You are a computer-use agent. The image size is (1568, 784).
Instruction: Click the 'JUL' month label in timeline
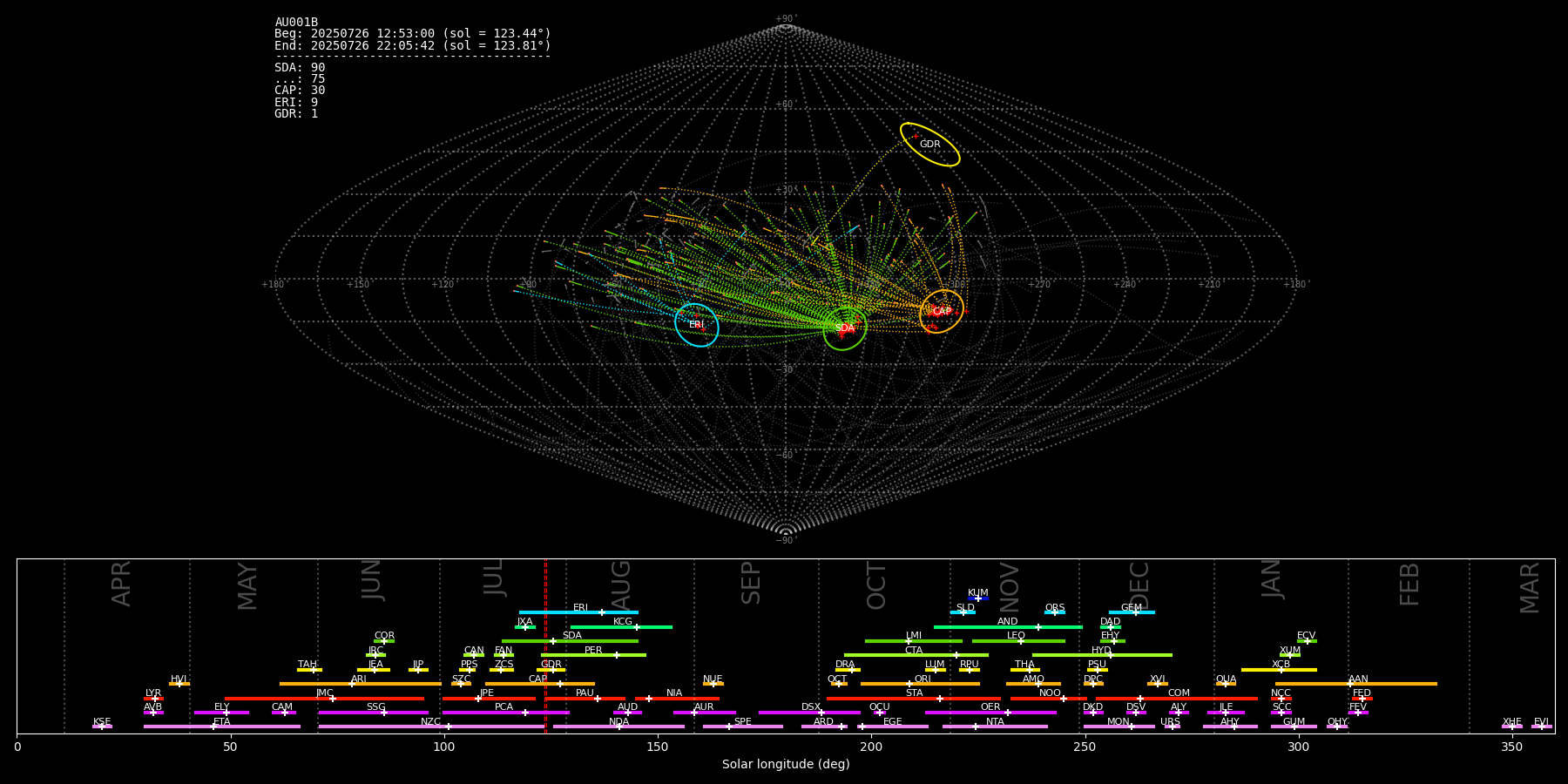(494, 577)
